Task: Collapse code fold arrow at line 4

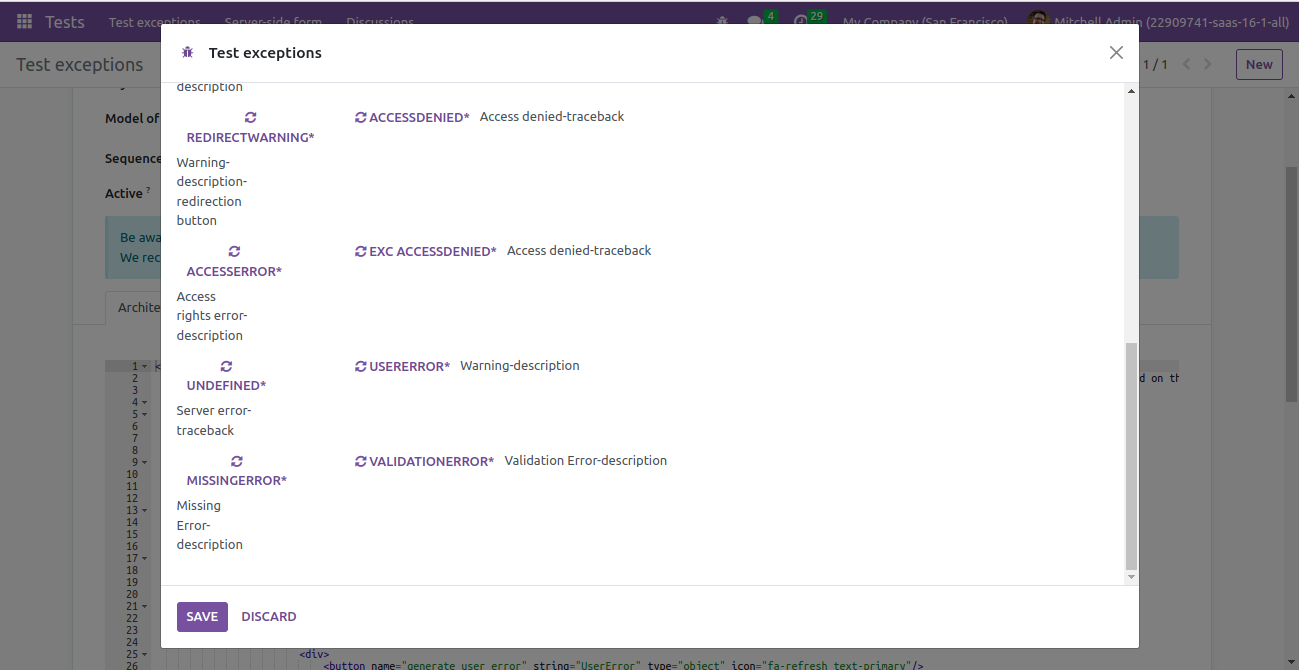Action: pyautogui.click(x=145, y=402)
